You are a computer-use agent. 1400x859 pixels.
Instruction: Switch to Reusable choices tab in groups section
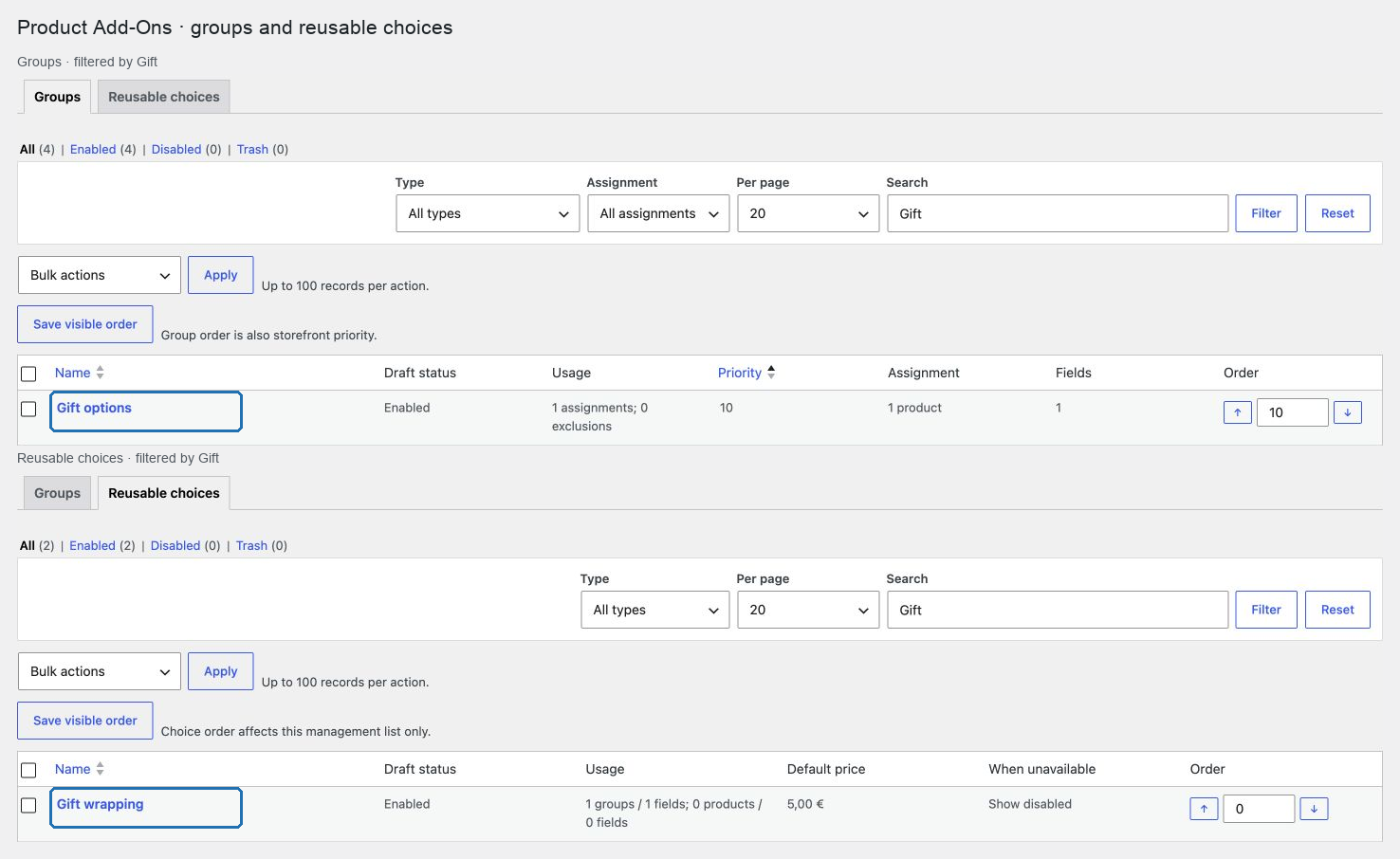[164, 97]
